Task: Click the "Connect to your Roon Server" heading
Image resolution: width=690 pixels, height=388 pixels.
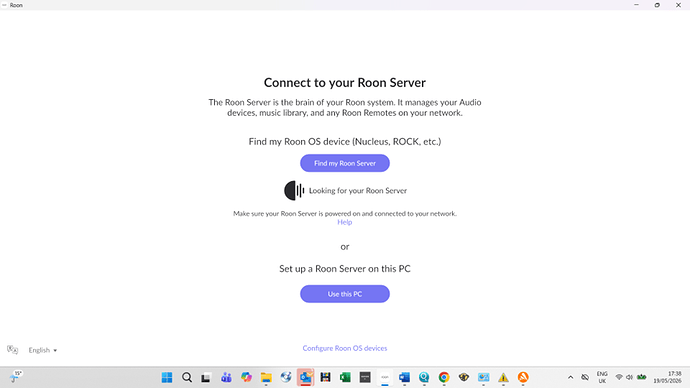Action: [x=345, y=83]
